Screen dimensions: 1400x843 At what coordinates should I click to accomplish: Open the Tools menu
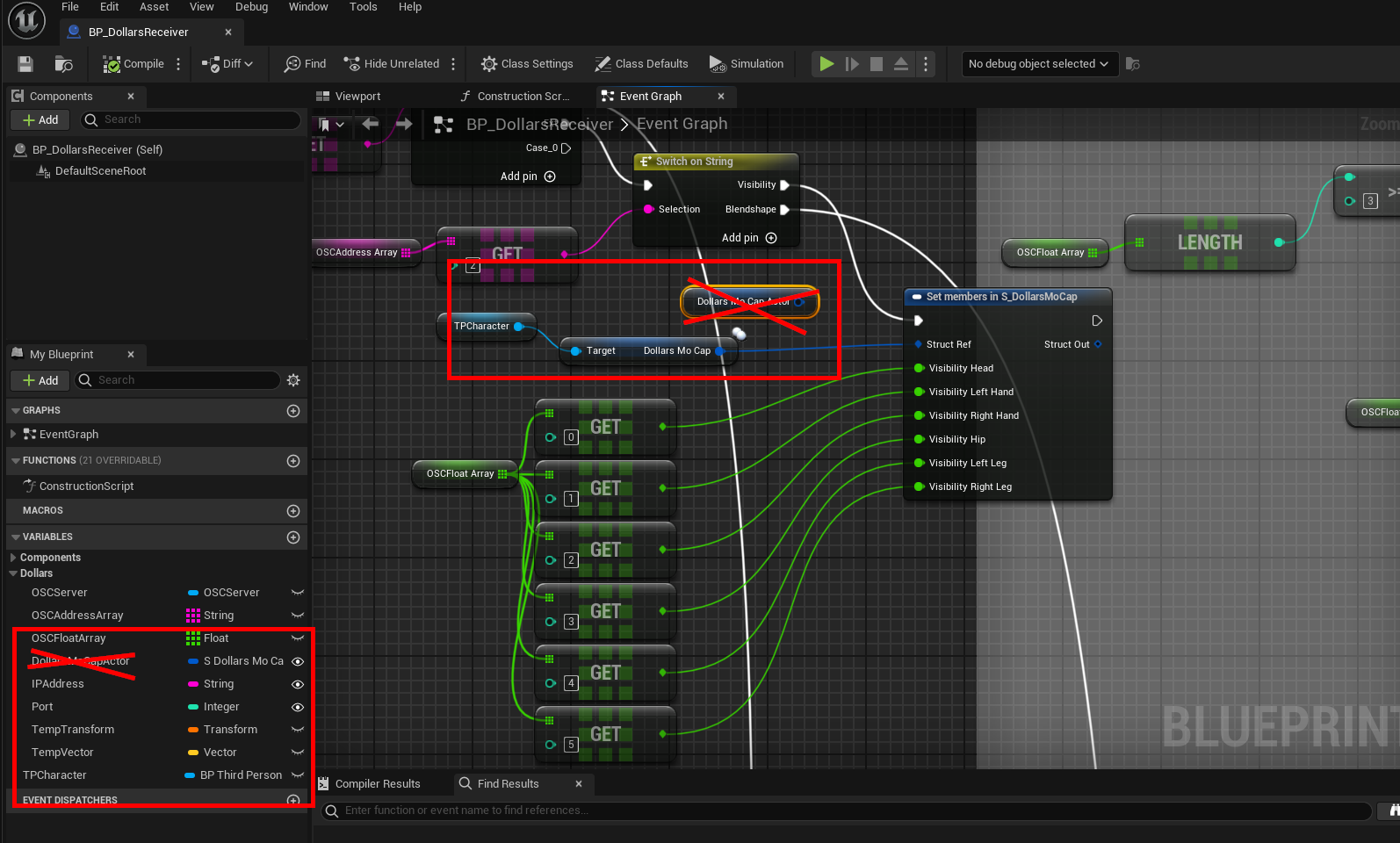tap(363, 7)
